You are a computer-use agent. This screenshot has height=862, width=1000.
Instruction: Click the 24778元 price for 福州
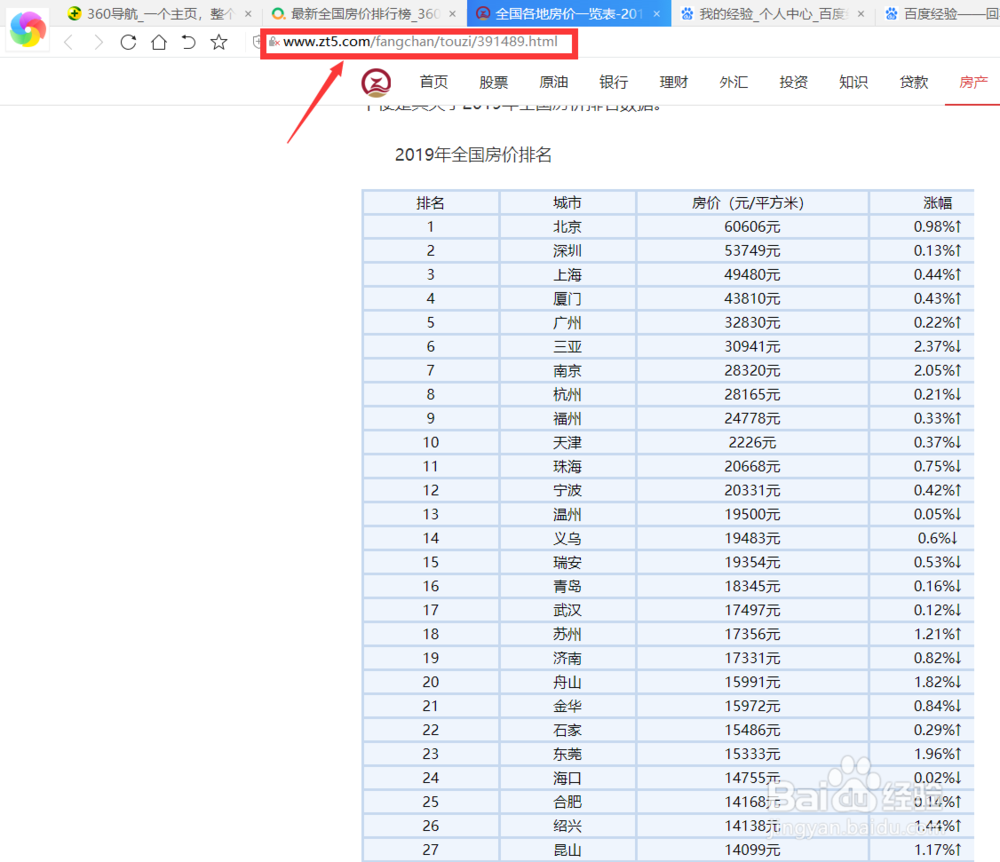click(x=752, y=418)
